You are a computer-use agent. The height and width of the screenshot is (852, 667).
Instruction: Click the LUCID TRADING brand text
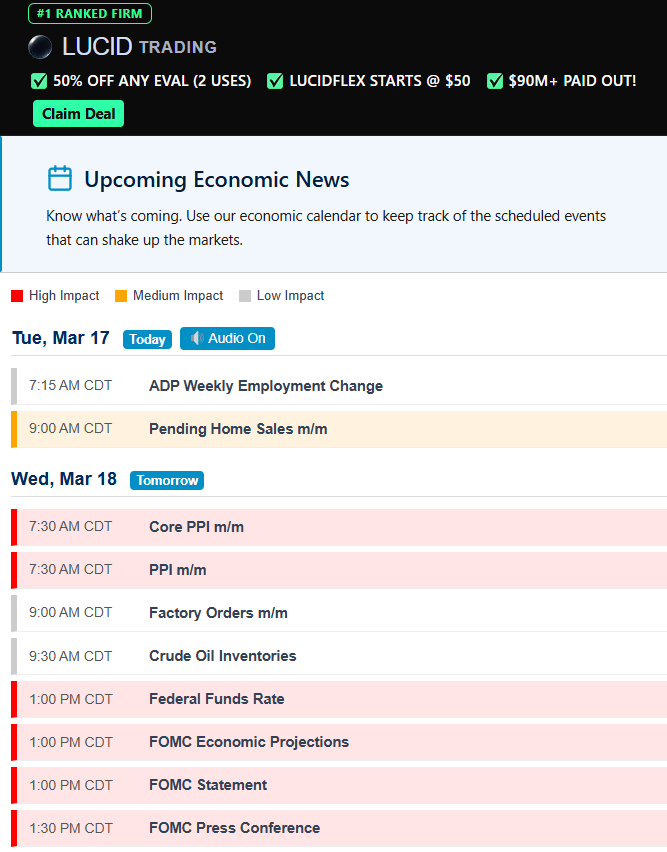[139, 47]
